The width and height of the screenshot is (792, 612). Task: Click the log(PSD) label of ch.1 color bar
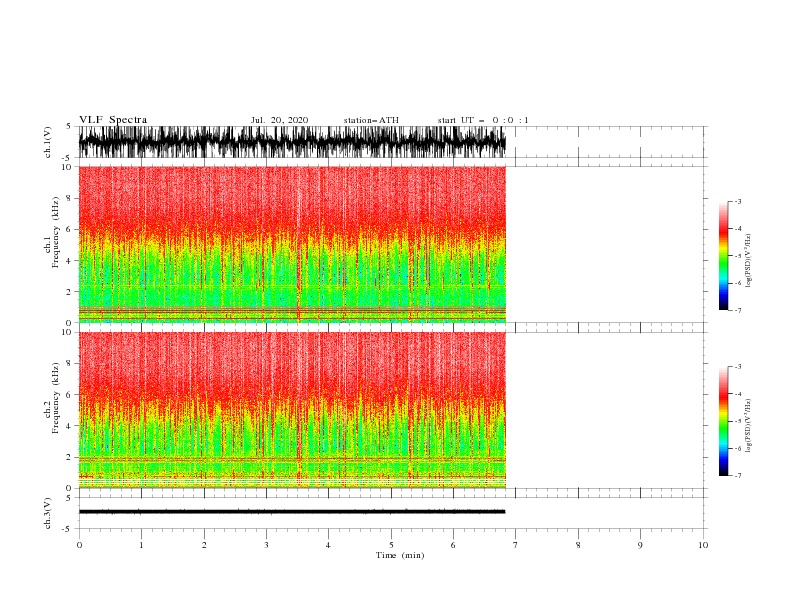[748, 261]
